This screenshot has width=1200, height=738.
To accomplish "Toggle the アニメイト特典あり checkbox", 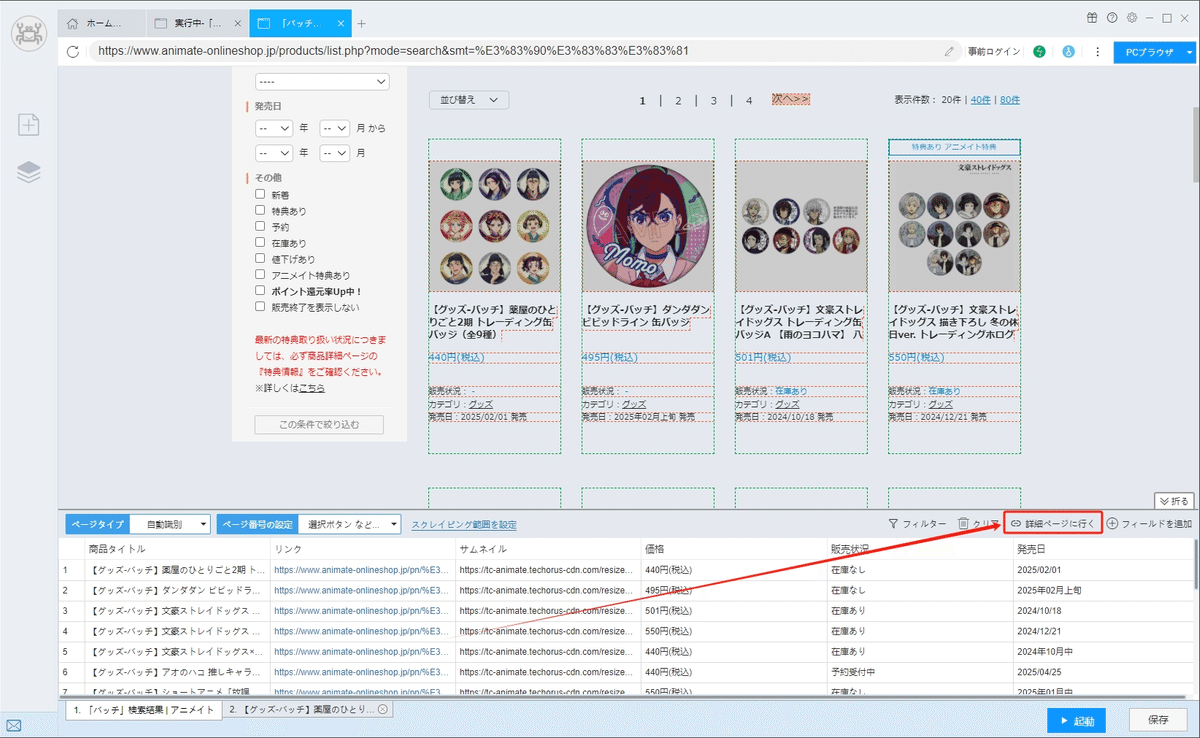I will (x=260, y=275).
